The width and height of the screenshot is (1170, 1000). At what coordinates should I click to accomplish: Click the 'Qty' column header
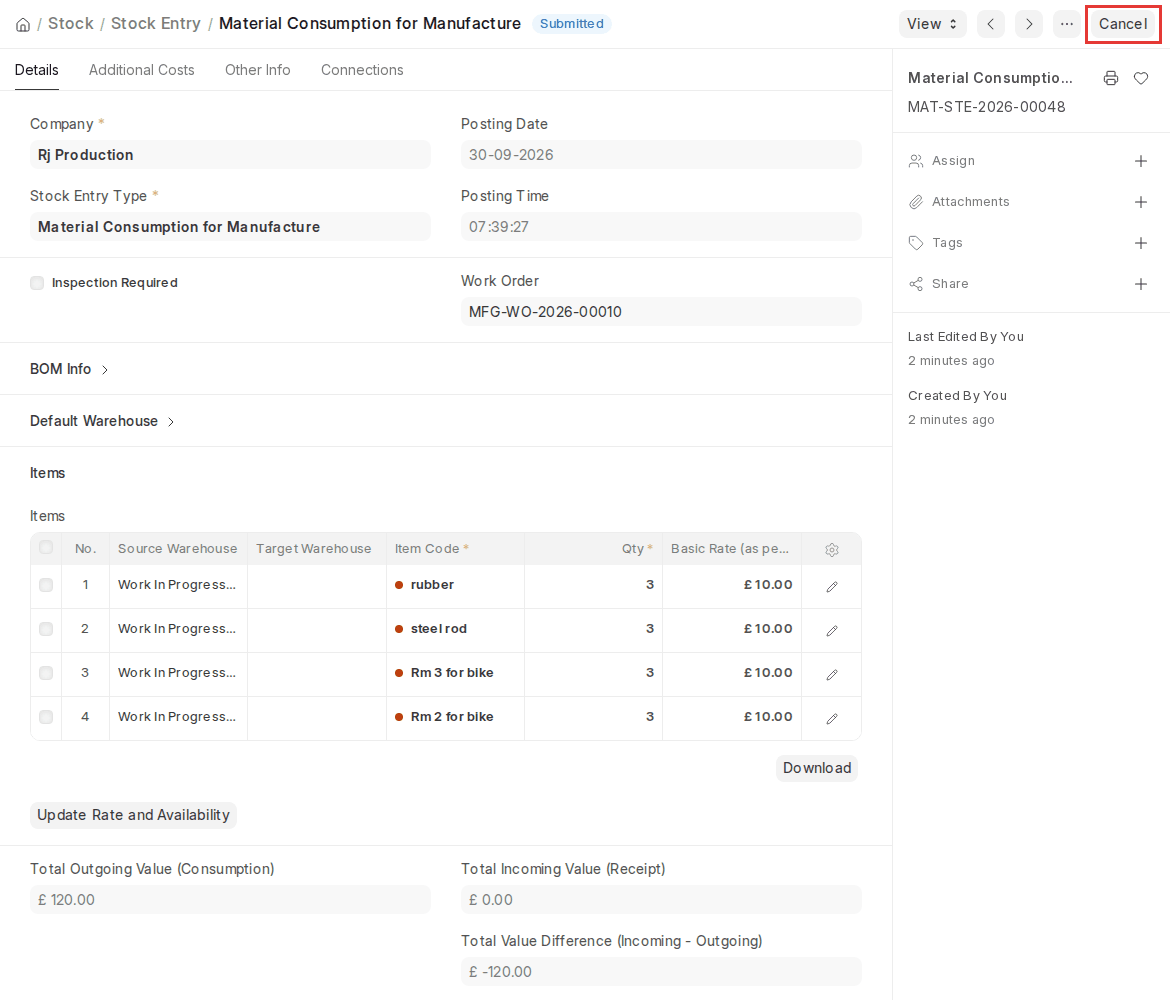coord(593,549)
